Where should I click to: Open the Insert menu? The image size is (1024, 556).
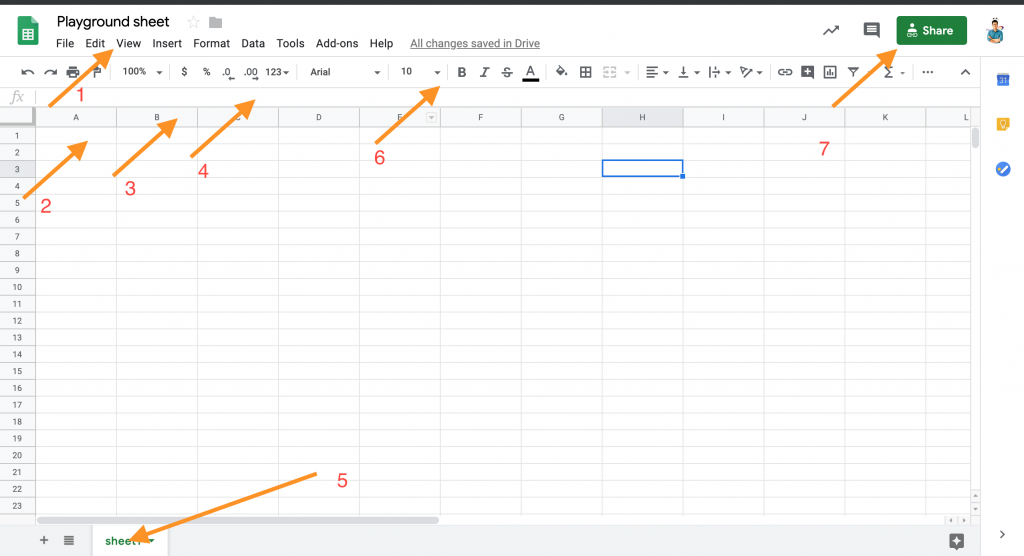point(167,43)
